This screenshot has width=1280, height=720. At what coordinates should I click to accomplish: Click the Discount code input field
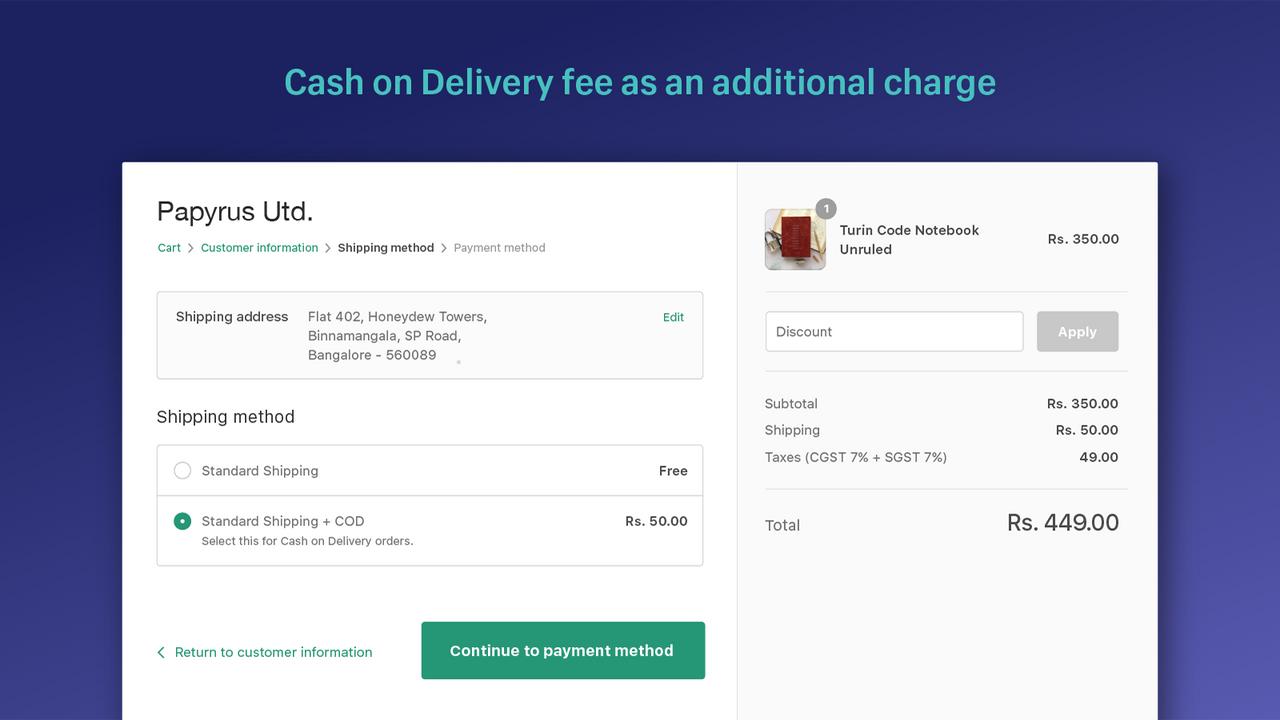pos(894,331)
